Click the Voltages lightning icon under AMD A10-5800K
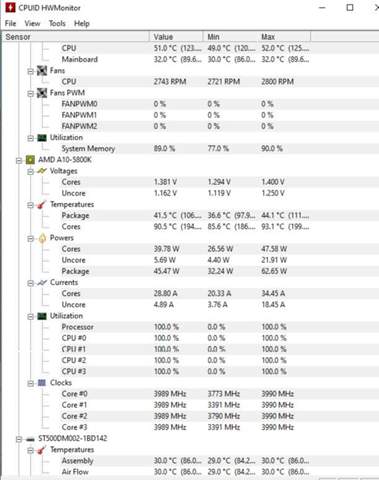Image resolution: width=379 pixels, height=480 pixels. pos(42,171)
